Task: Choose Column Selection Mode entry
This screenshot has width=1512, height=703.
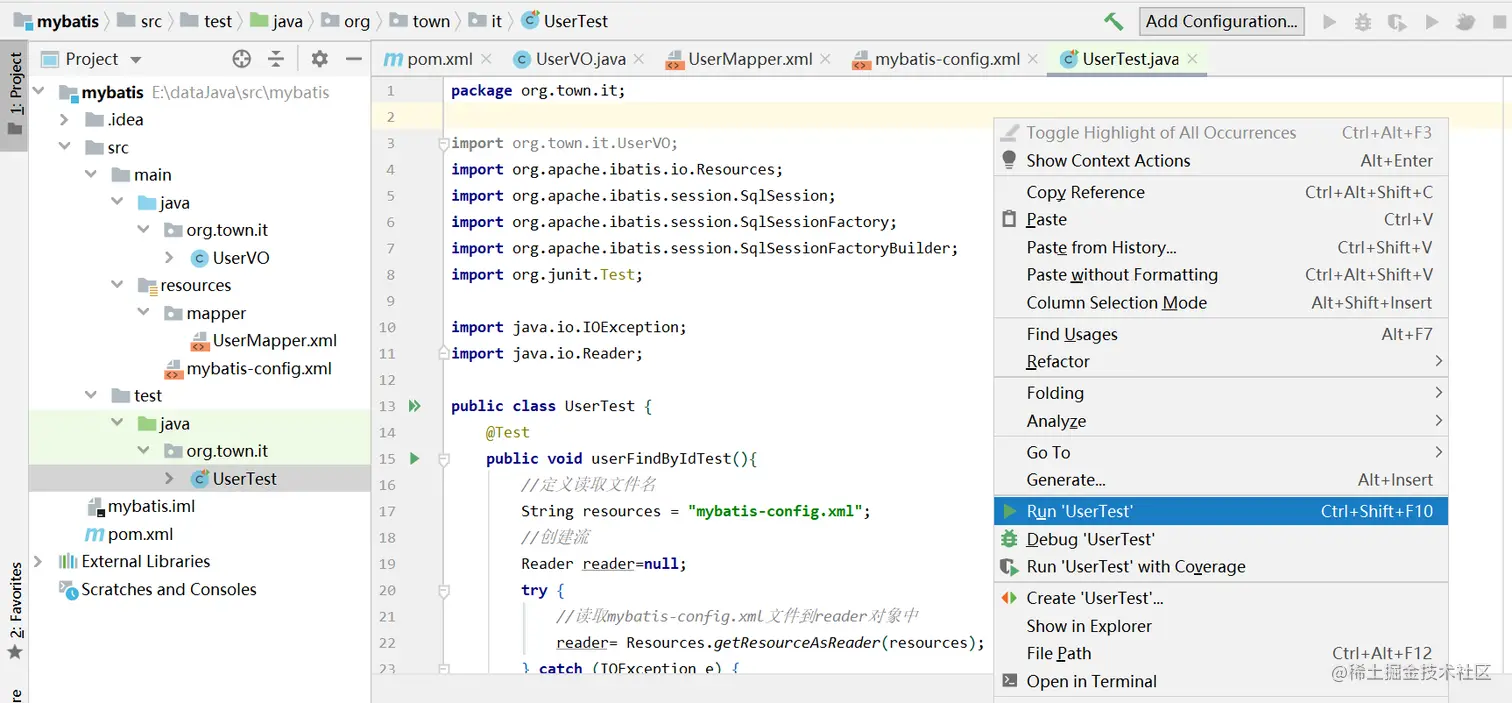Action: tap(1221, 302)
